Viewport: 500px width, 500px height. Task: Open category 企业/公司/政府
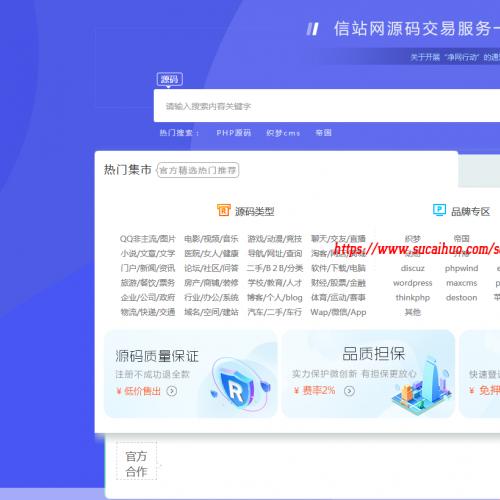click(x=148, y=297)
